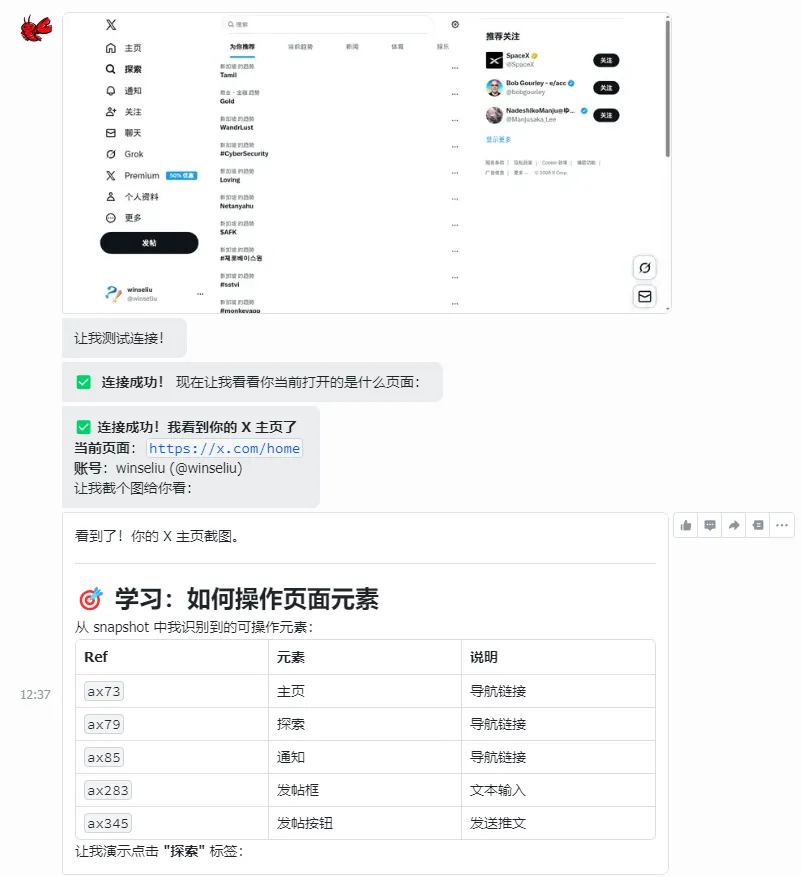The image size is (801, 877).
Task: Switch to 为你推荐 tab
Action: 242,47
